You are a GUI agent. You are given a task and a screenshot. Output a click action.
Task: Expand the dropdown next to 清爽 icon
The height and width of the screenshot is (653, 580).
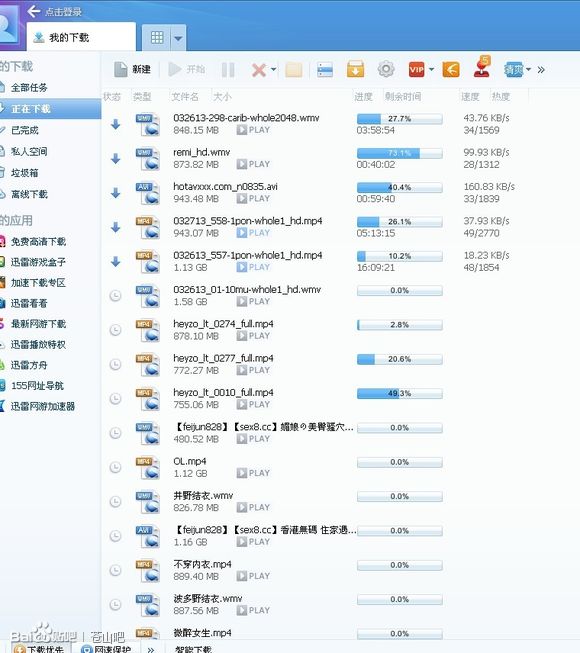(x=528, y=70)
